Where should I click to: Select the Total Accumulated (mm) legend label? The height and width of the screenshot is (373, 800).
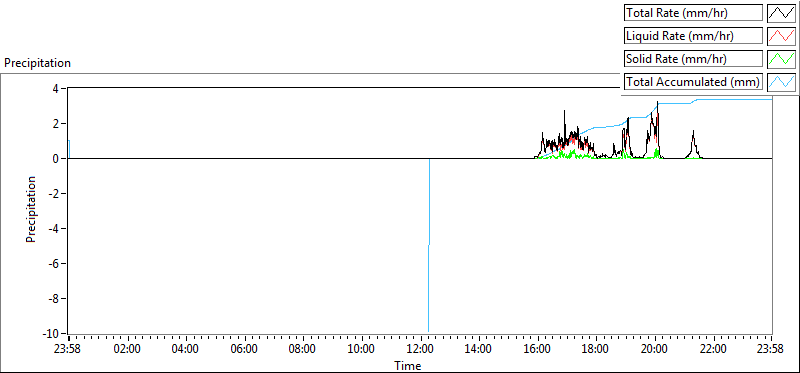point(693,82)
